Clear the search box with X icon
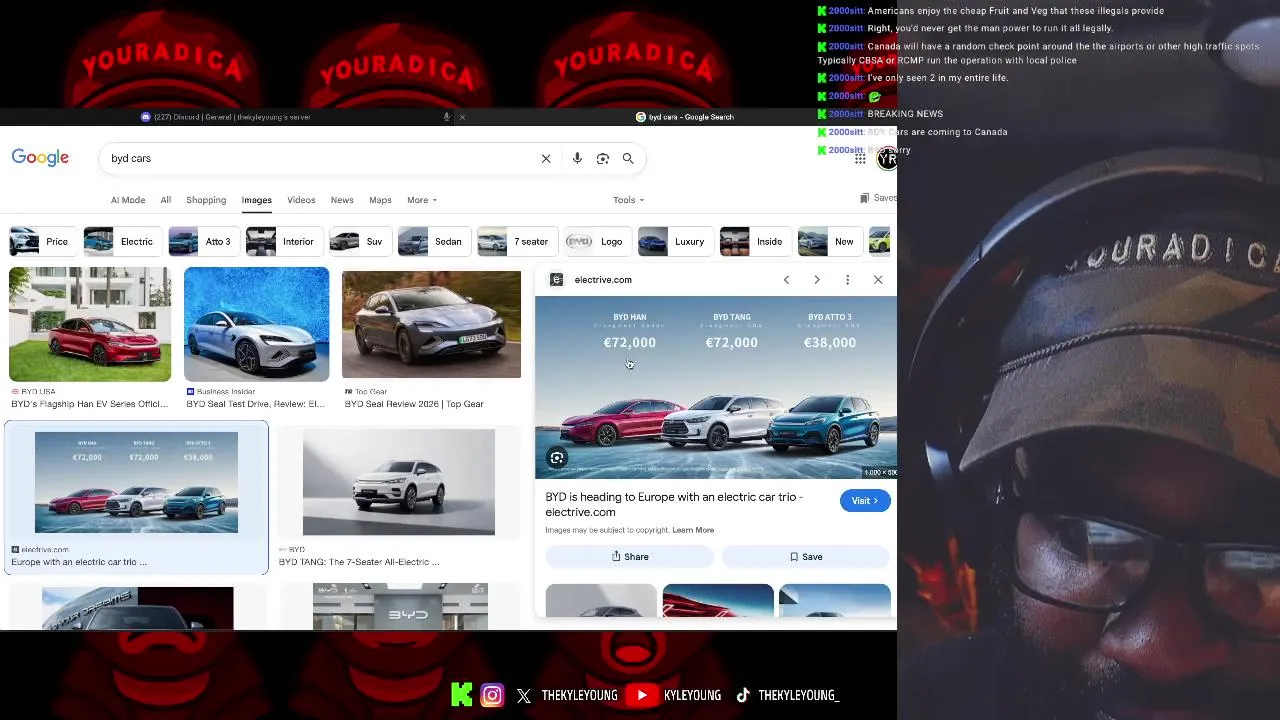Viewport: 1280px width, 720px height. click(546, 158)
